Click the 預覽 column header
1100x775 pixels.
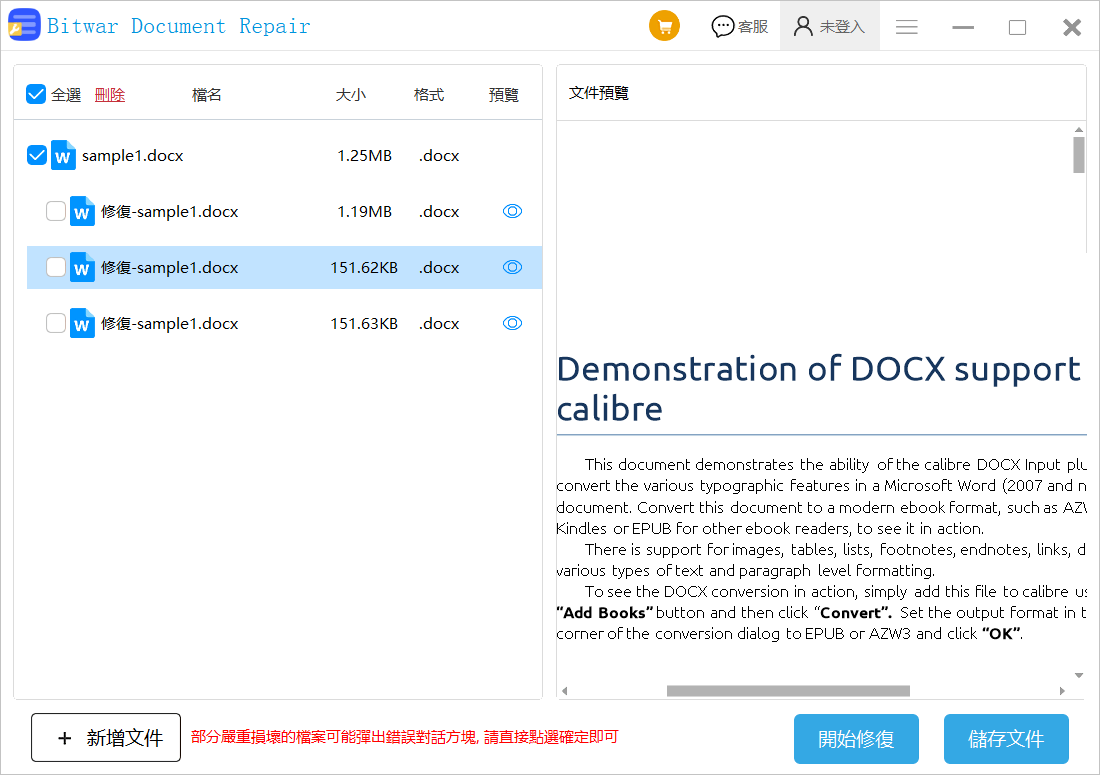504,95
